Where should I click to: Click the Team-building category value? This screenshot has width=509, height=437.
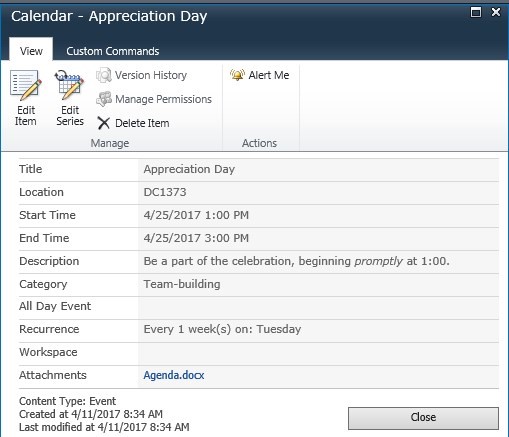(182, 284)
